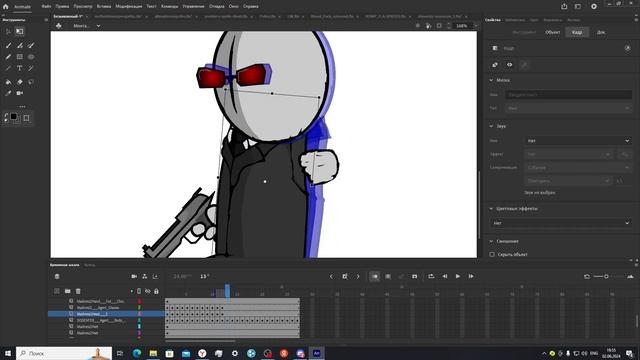
Task: Click the New Layer icon in timeline
Action: pos(57,291)
